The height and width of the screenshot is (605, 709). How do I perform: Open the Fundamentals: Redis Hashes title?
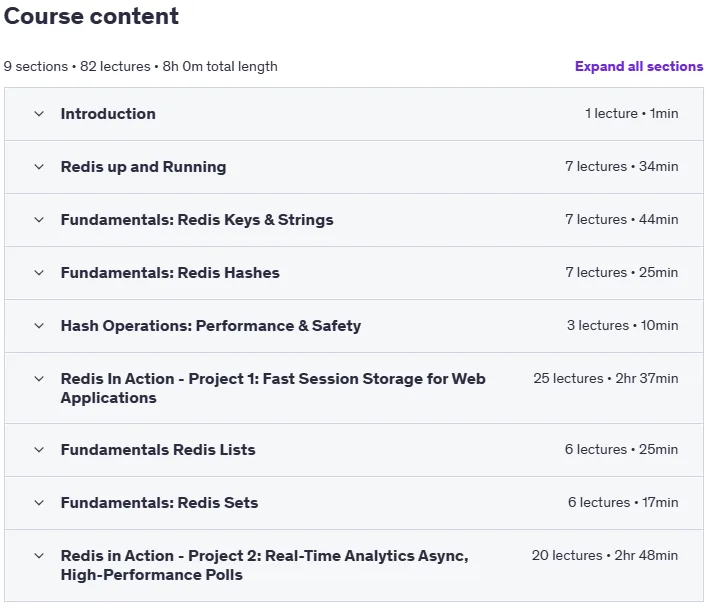170,273
